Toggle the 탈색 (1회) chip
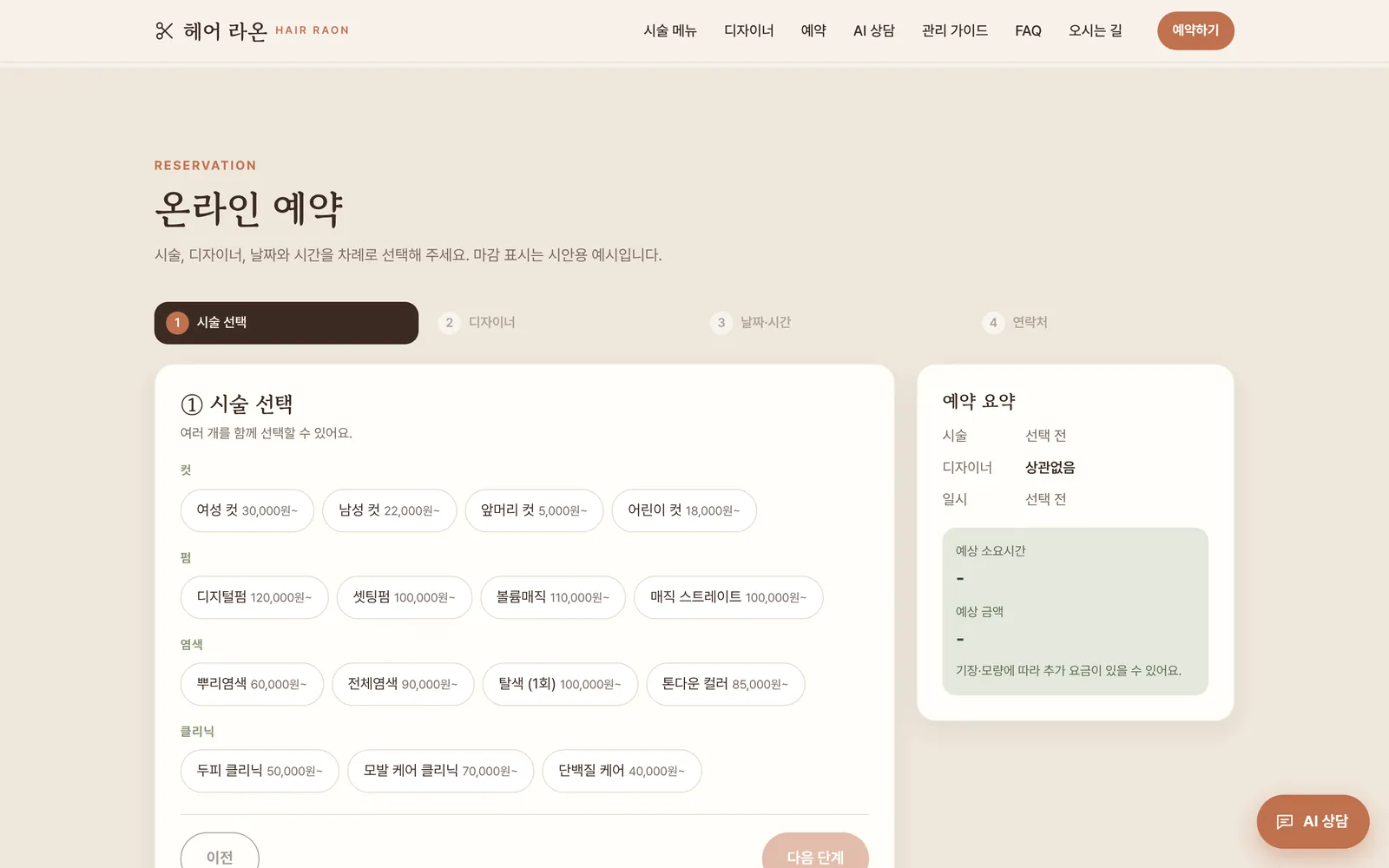The width and height of the screenshot is (1389, 868). (560, 684)
